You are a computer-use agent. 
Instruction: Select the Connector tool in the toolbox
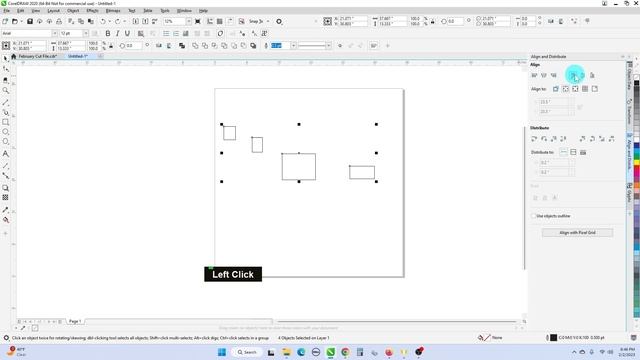coord(5,176)
